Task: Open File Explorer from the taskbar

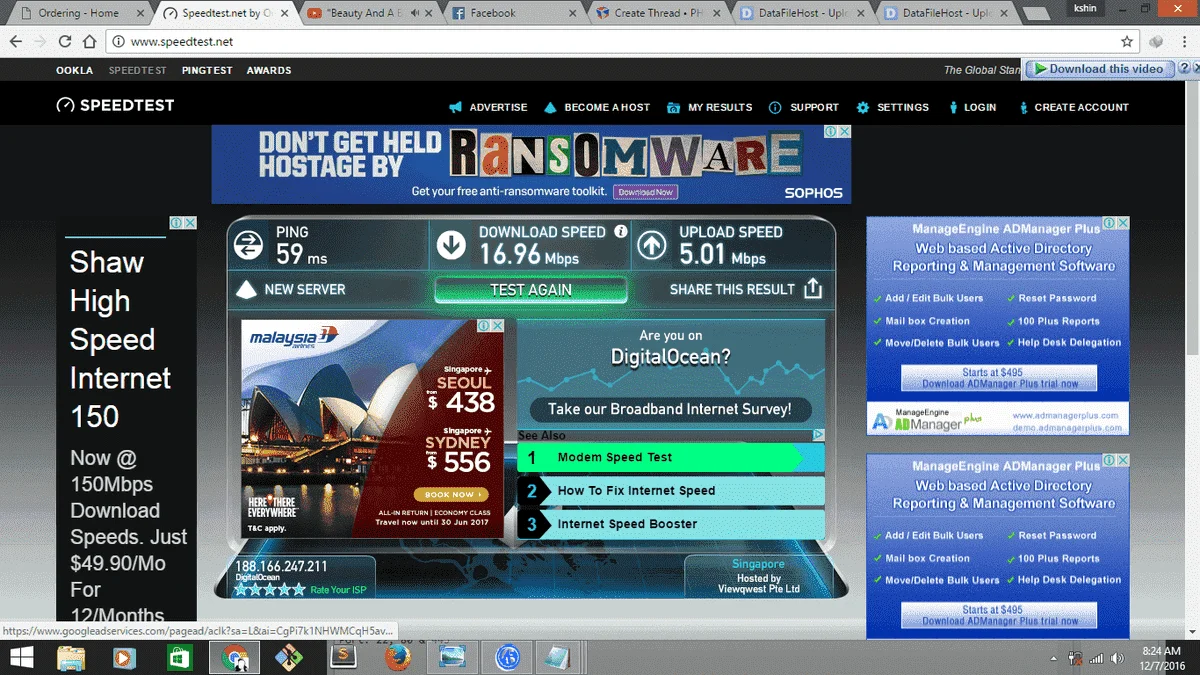Action: (x=71, y=658)
